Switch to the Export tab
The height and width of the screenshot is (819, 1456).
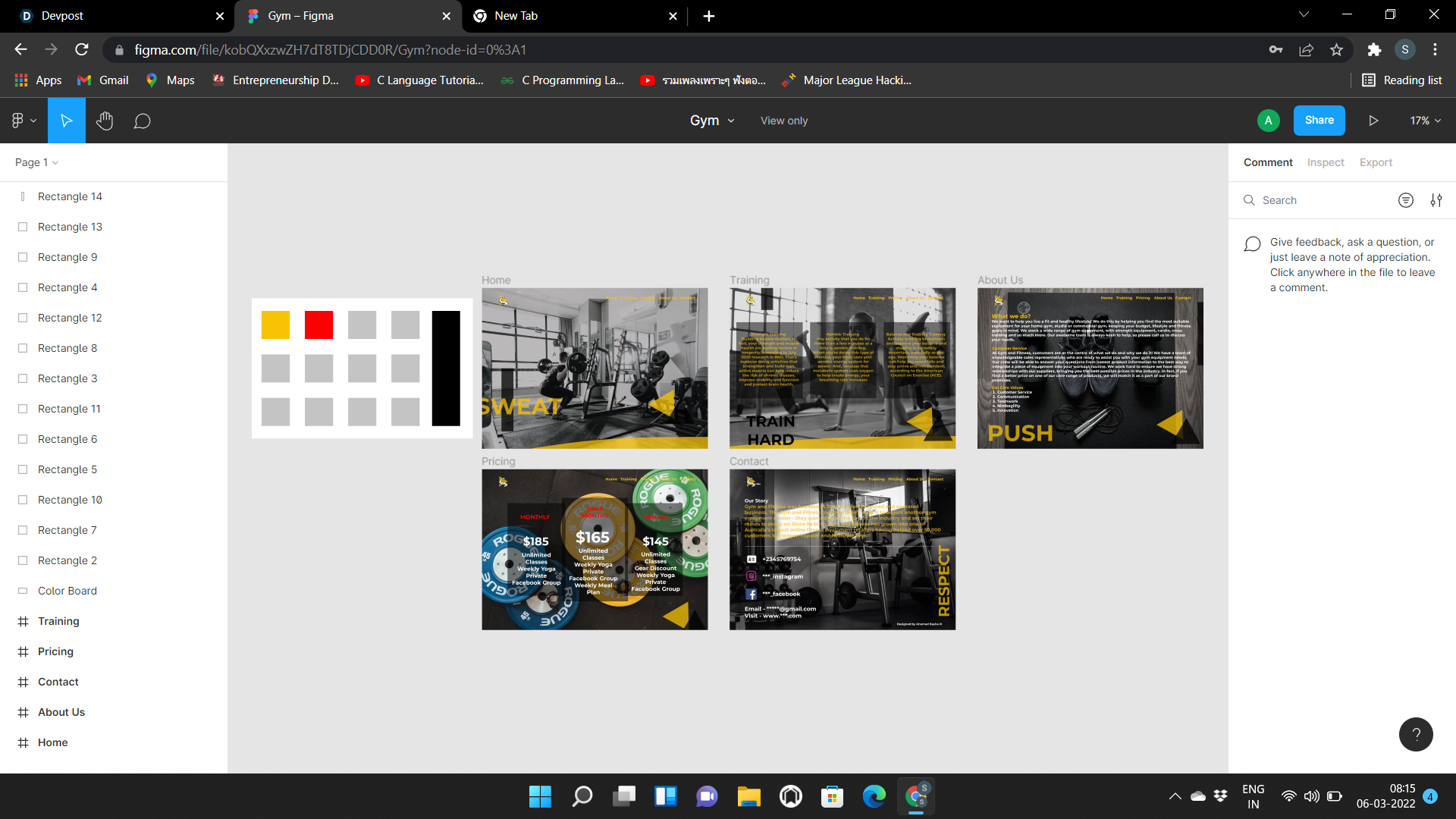1376,162
